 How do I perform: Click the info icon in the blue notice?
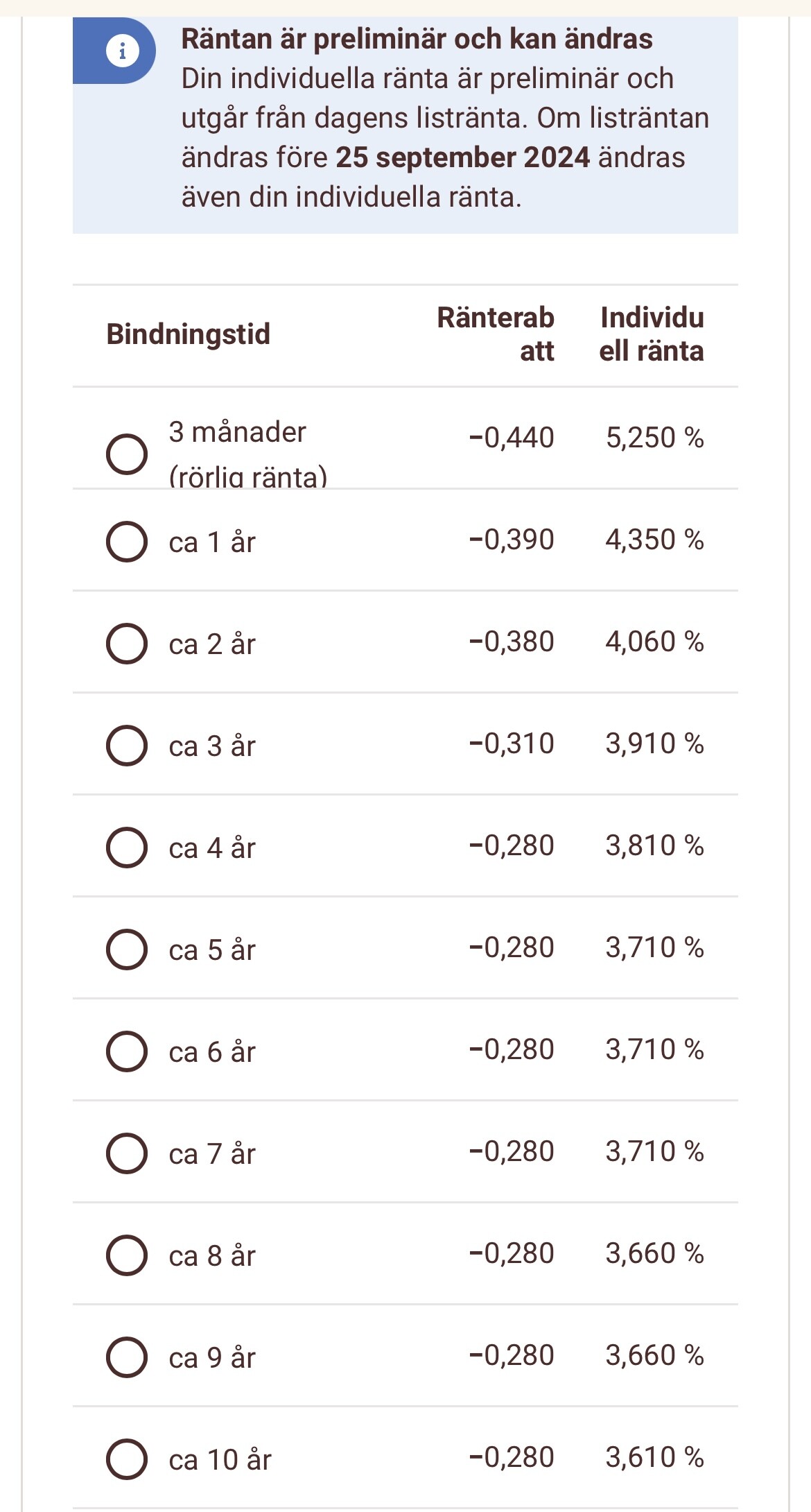click(123, 51)
